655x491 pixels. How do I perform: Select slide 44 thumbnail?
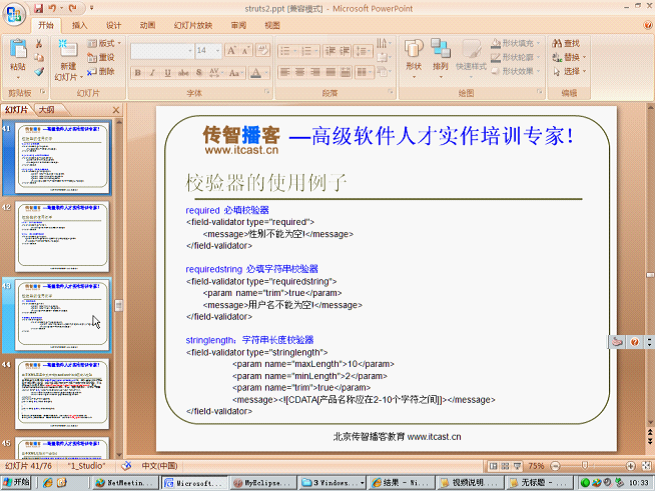pos(62,394)
